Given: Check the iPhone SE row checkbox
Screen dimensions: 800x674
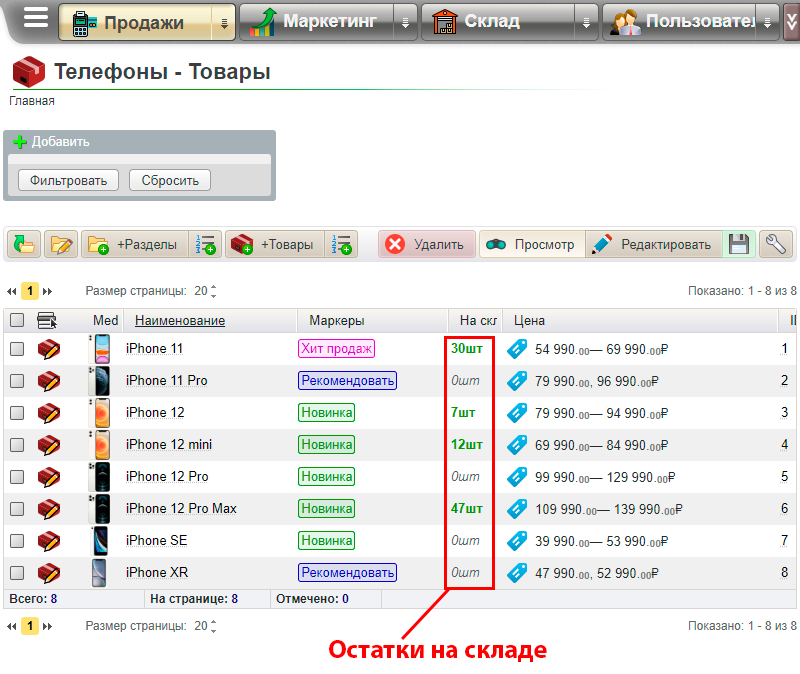Looking at the screenshot, I should pyautogui.click(x=17, y=541).
